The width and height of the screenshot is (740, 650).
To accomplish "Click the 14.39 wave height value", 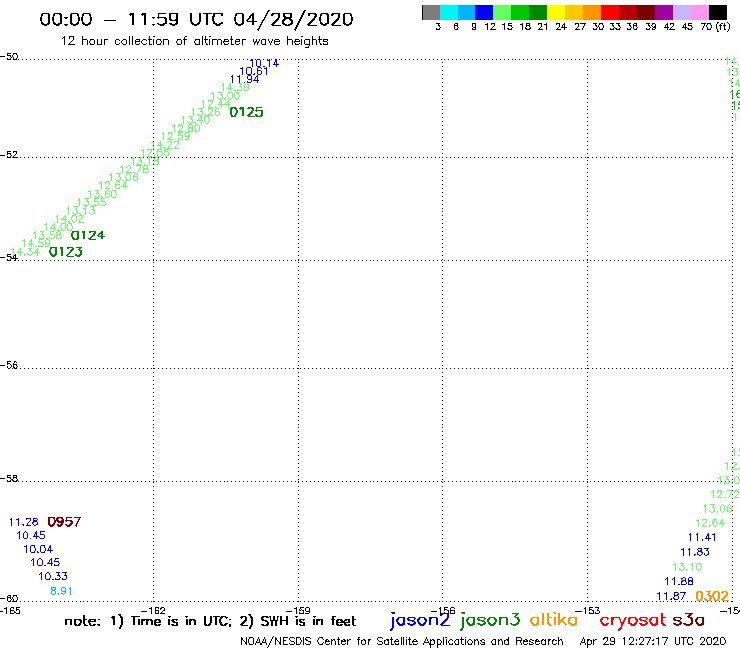I will coord(235,87).
